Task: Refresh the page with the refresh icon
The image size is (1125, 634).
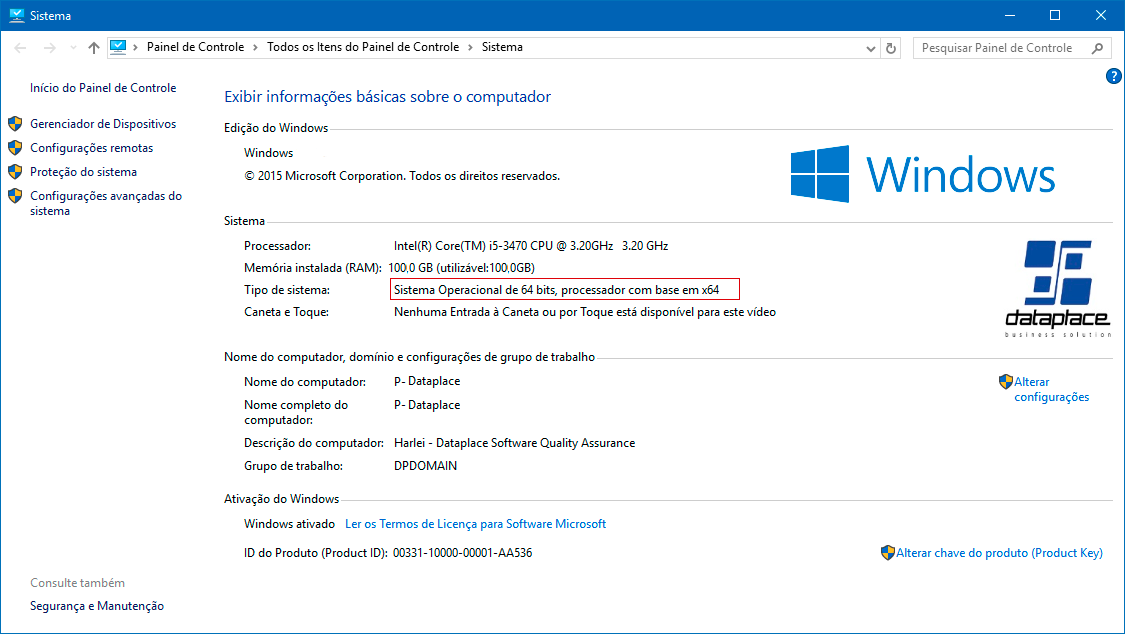Action: pos(891,47)
